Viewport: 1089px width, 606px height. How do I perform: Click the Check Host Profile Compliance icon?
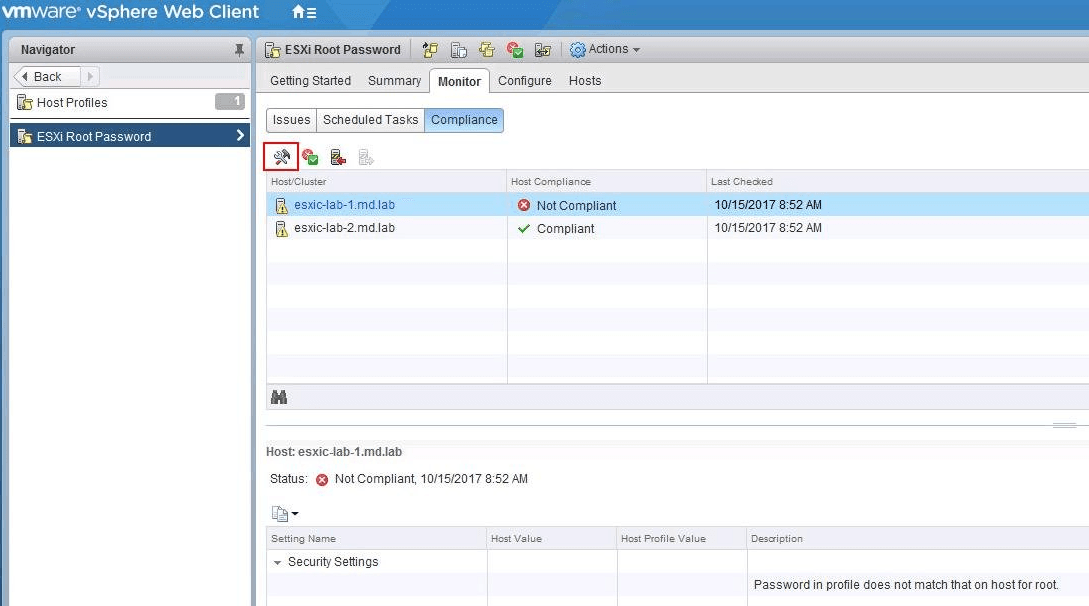click(310, 157)
